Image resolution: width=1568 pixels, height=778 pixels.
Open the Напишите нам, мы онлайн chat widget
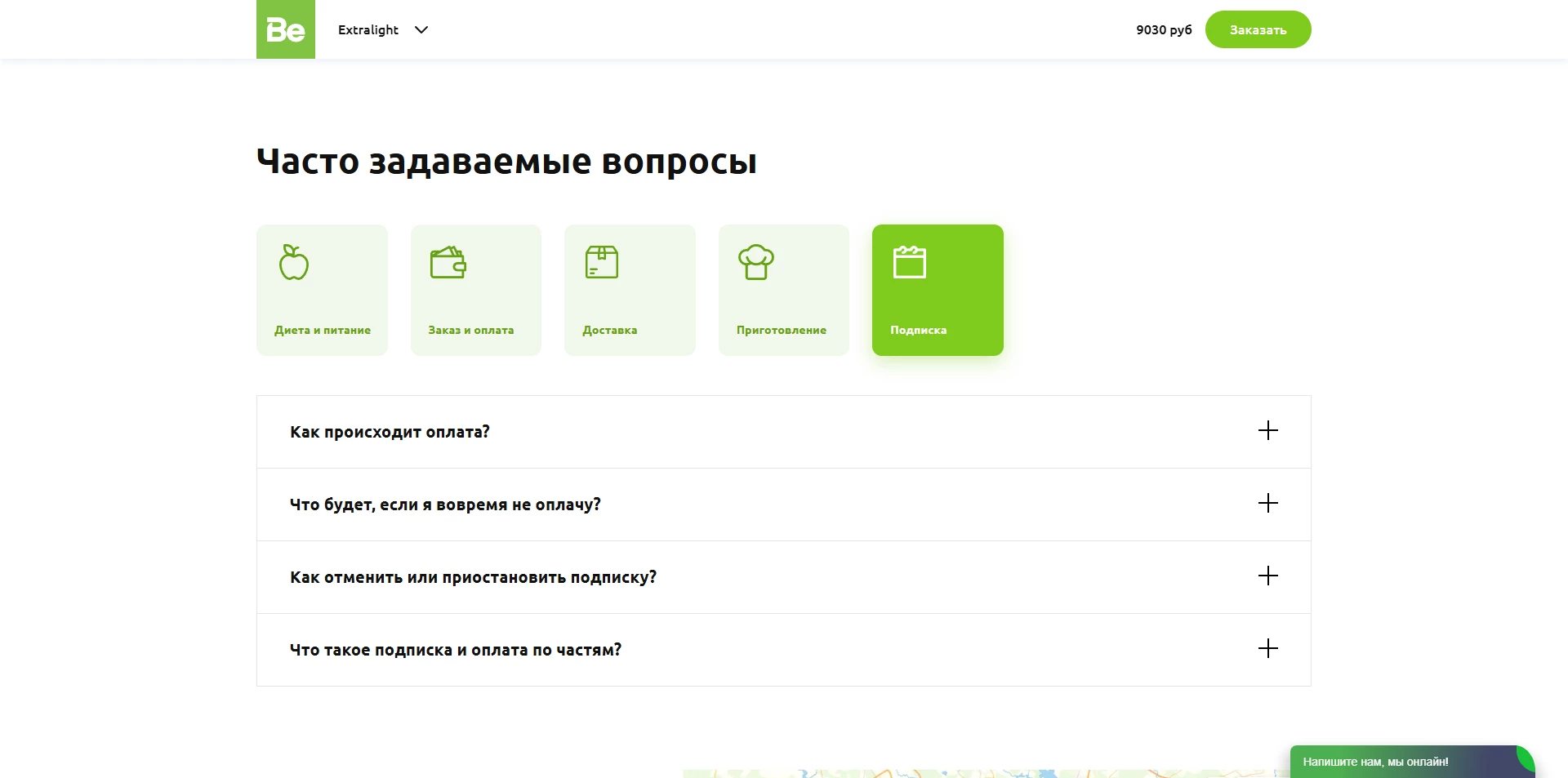[1412, 762]
